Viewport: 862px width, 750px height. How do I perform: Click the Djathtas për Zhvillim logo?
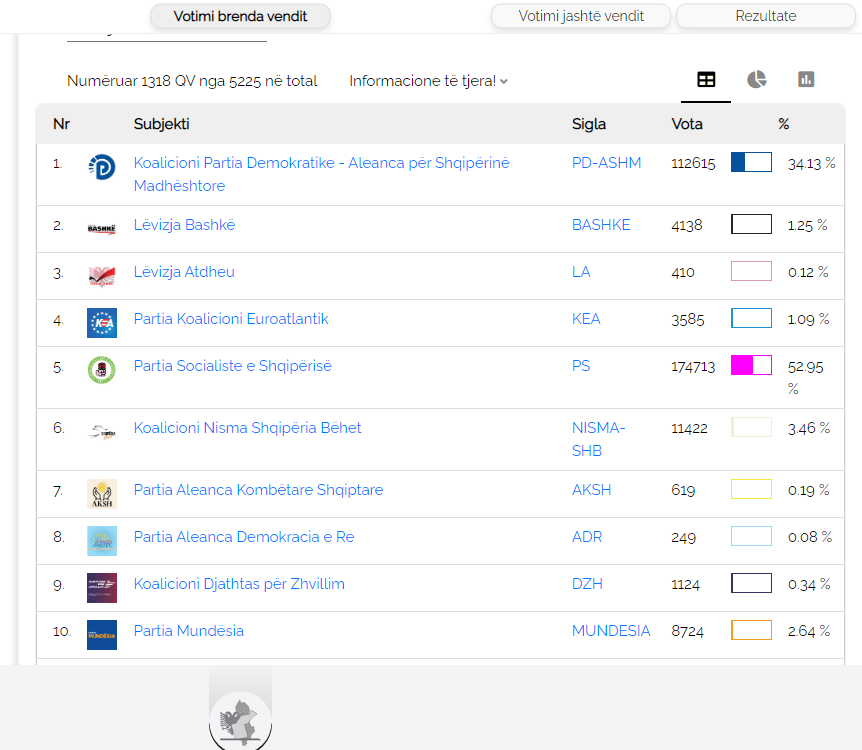[x=101, y=588]
